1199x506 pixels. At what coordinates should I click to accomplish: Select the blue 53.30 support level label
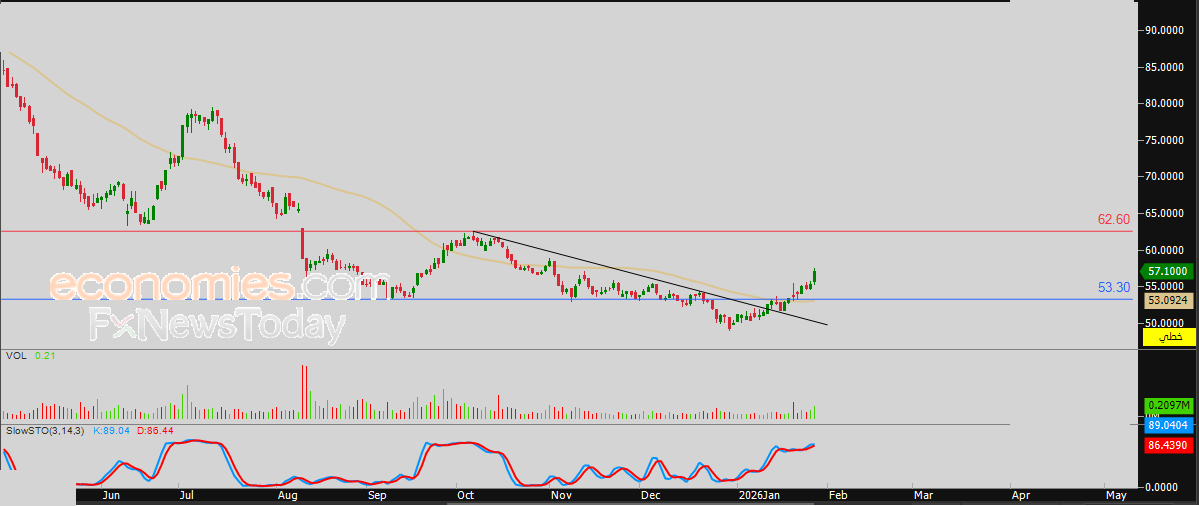1113,287
